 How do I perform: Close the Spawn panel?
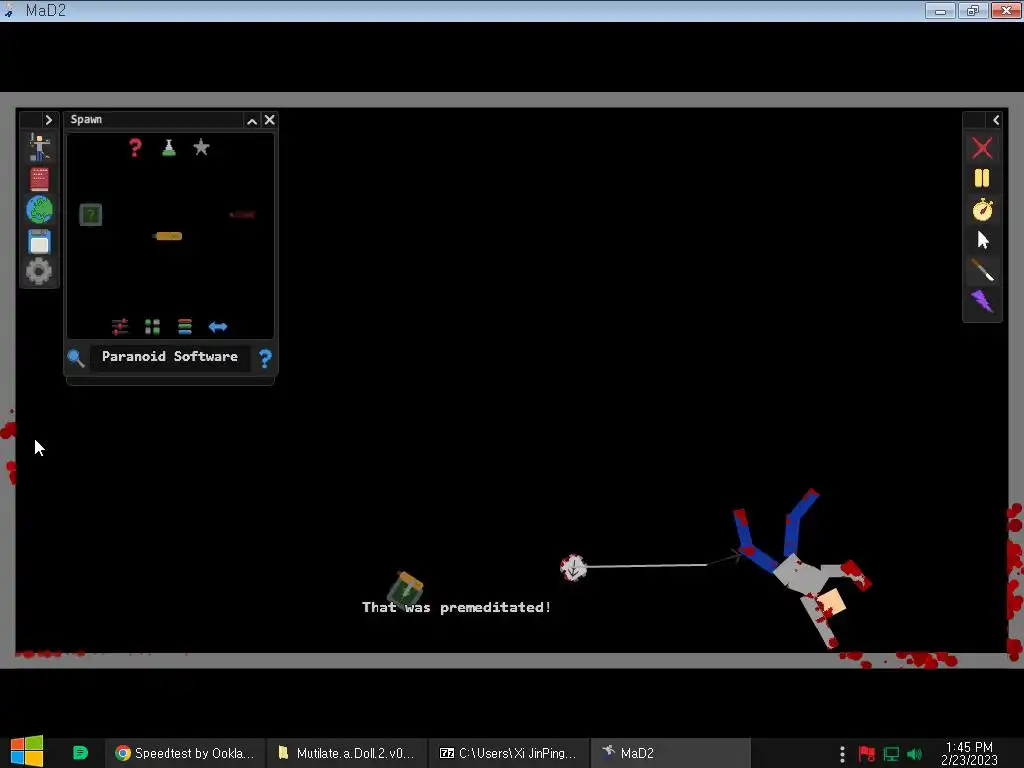(x=269, y=120)
